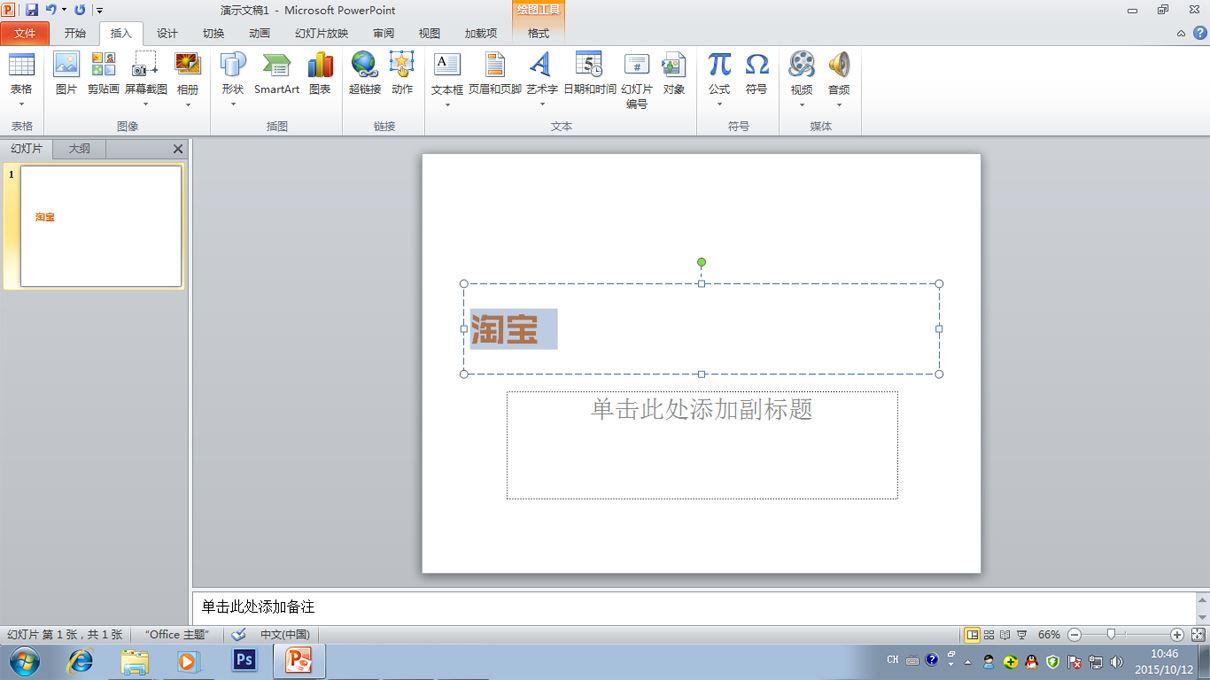Zoom in using plus button

pyautogui.click(x=1177, y=635)
